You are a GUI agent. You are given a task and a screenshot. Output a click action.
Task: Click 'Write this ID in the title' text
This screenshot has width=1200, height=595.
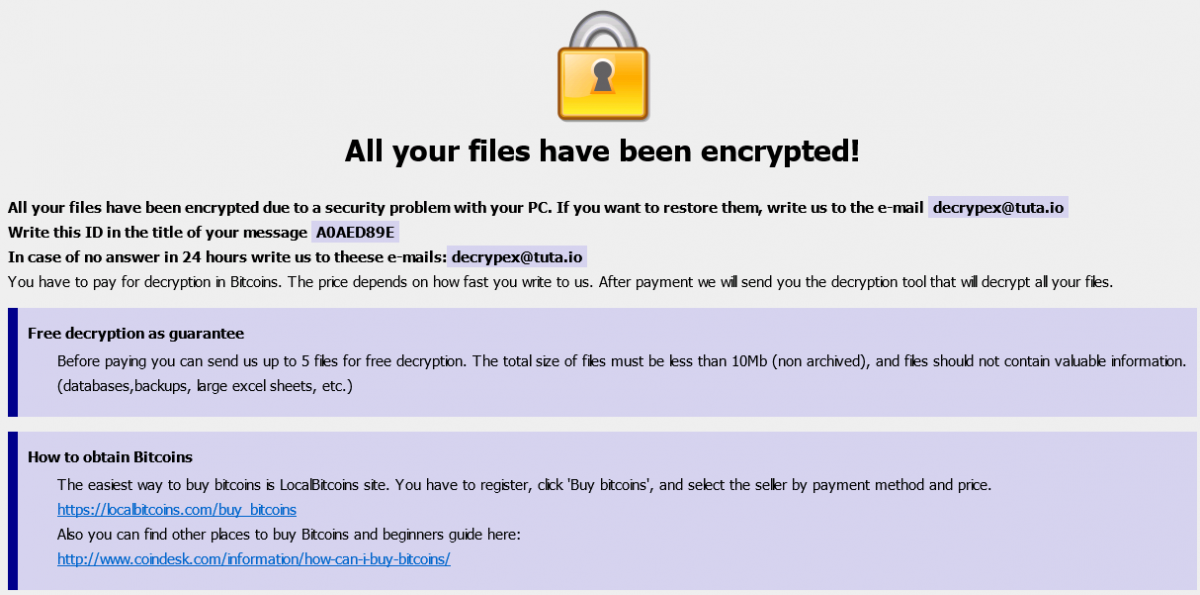pyautogui.click(x=156, y=232)
